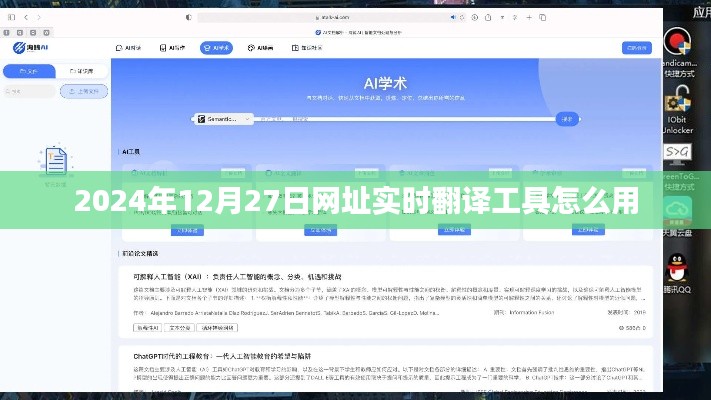Go back with the browser back arrow
The height and width of the screenshot is (400, 711).
click(x=26, y=17)
